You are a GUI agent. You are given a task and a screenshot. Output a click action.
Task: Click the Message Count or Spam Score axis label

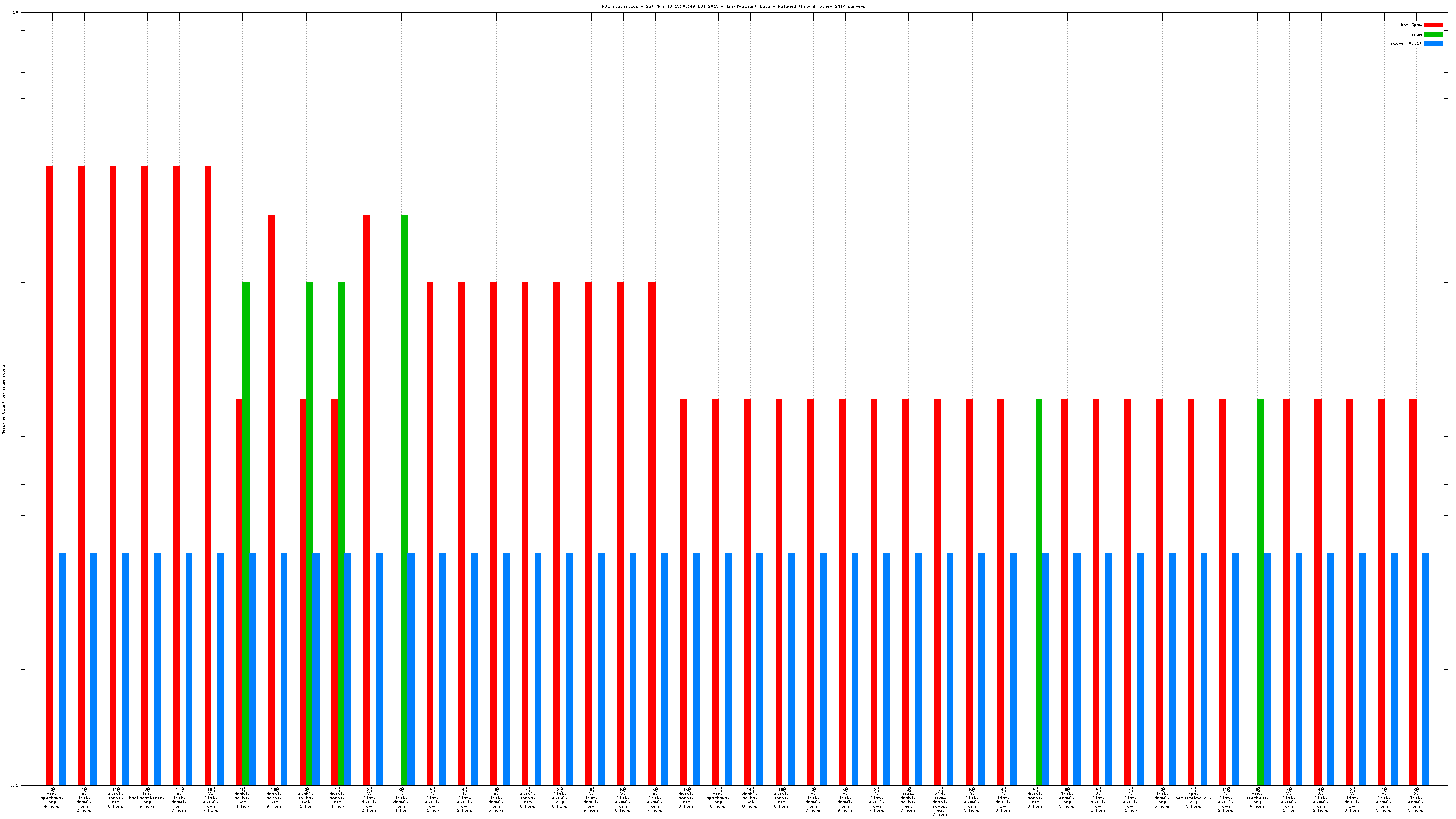coord(4,399)
